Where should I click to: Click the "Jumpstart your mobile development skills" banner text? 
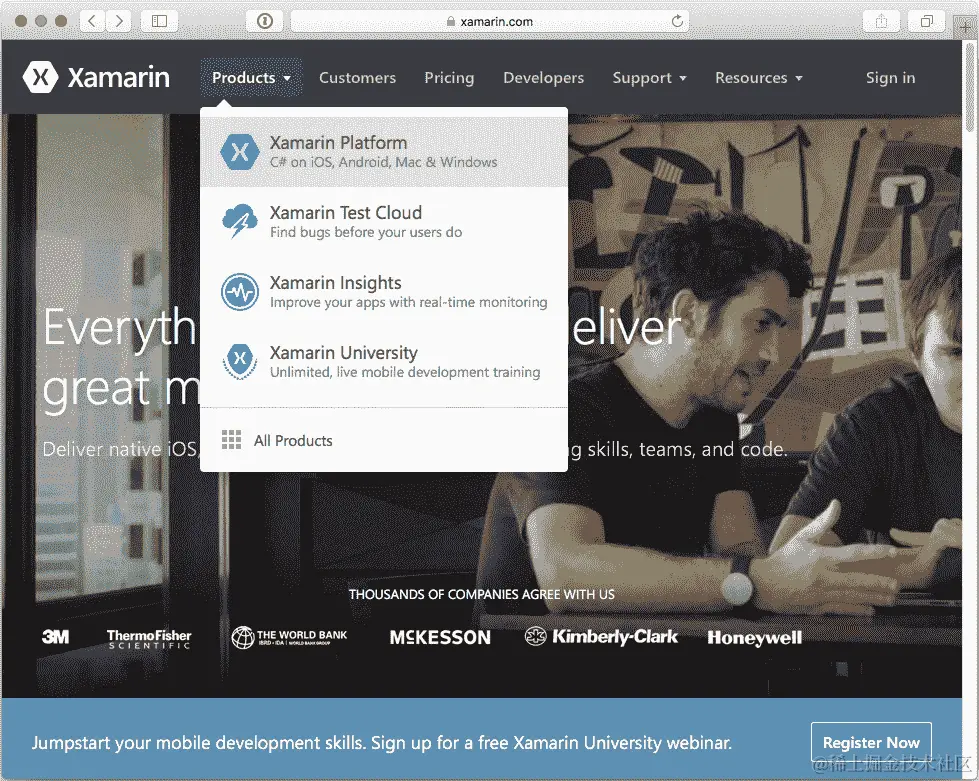point(381,743)
